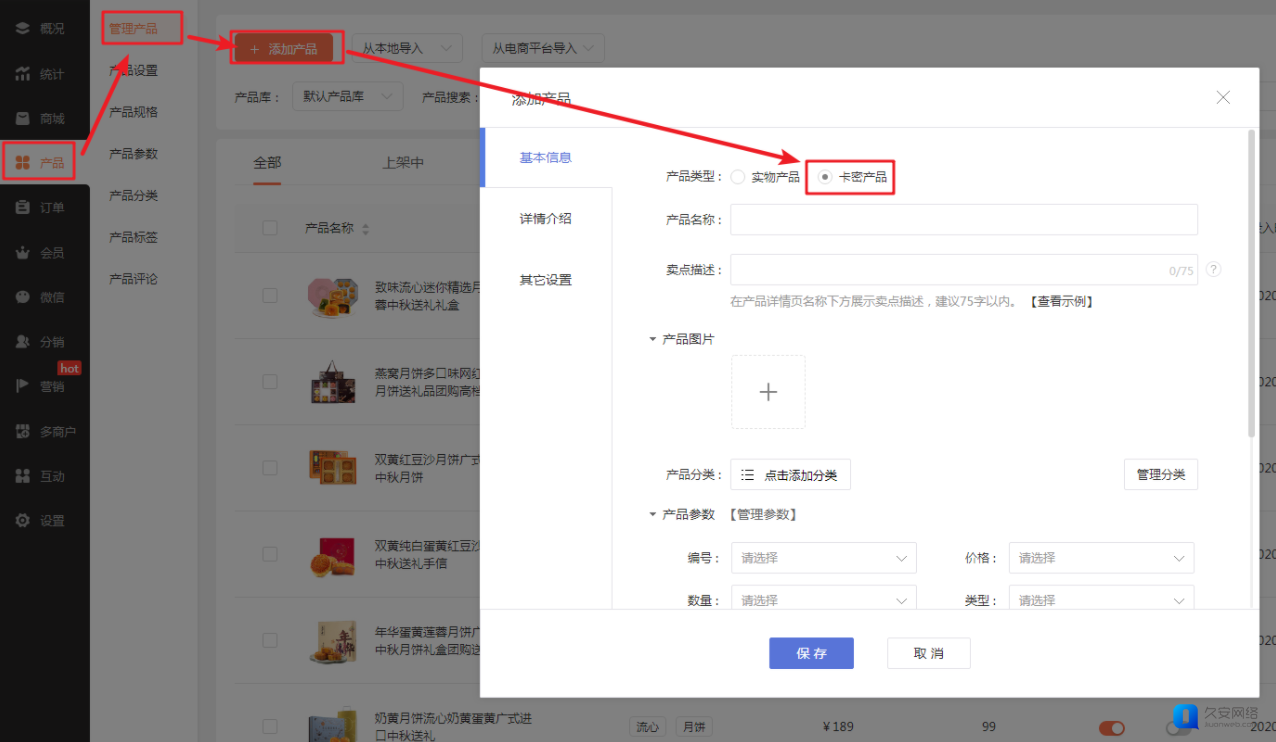Select the 订单 orders sidebar icon

22,207
